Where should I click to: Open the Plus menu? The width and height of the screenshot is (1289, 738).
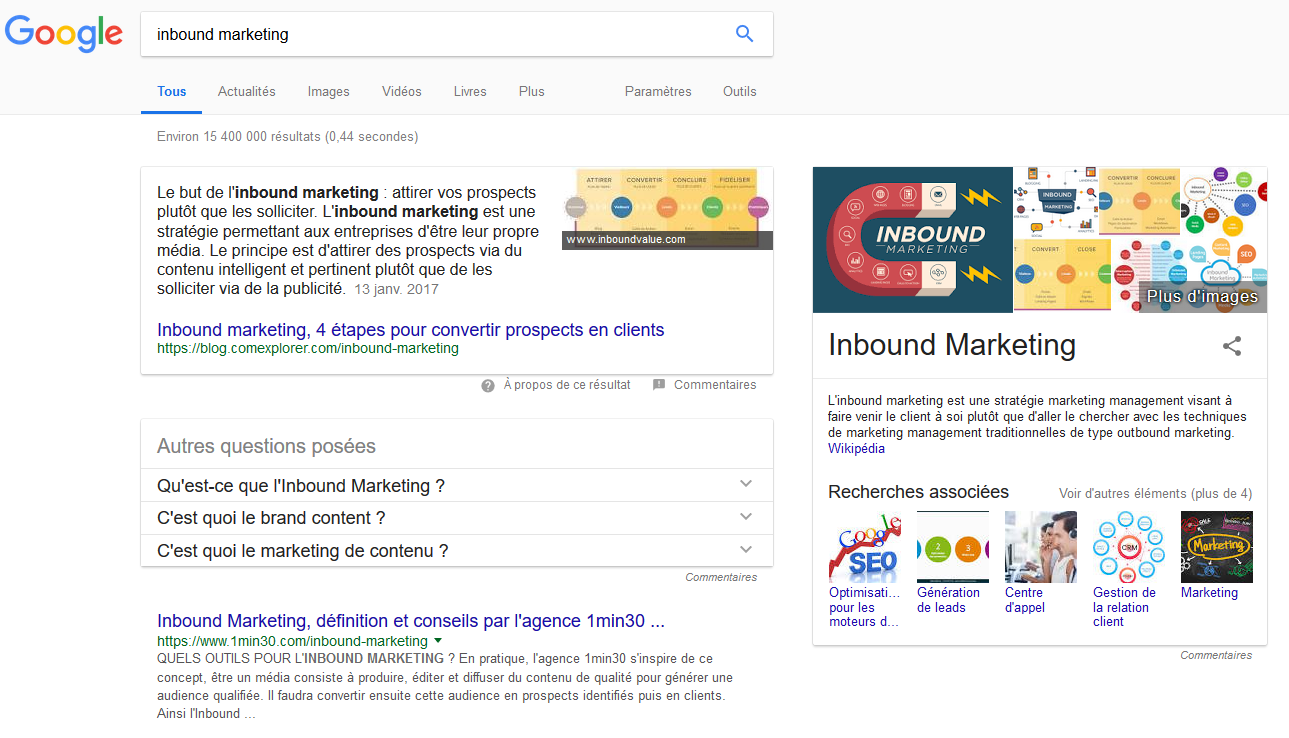[532, 91]
